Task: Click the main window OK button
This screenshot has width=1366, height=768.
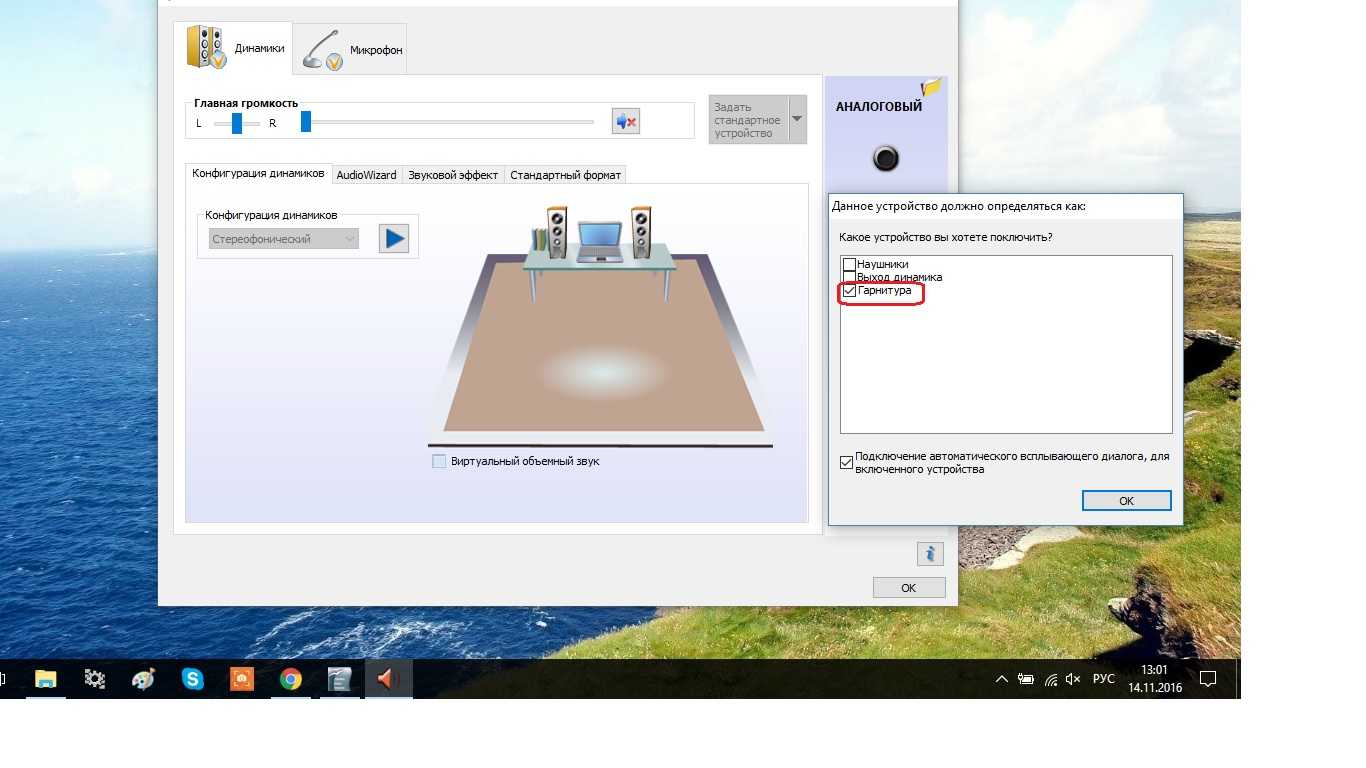Action: point(909,588)
